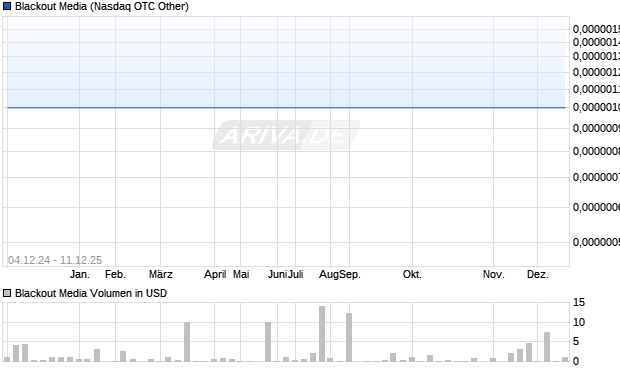Click the 'April' month label
This screenshot has height=371, width=620.
tap(215, 274)
